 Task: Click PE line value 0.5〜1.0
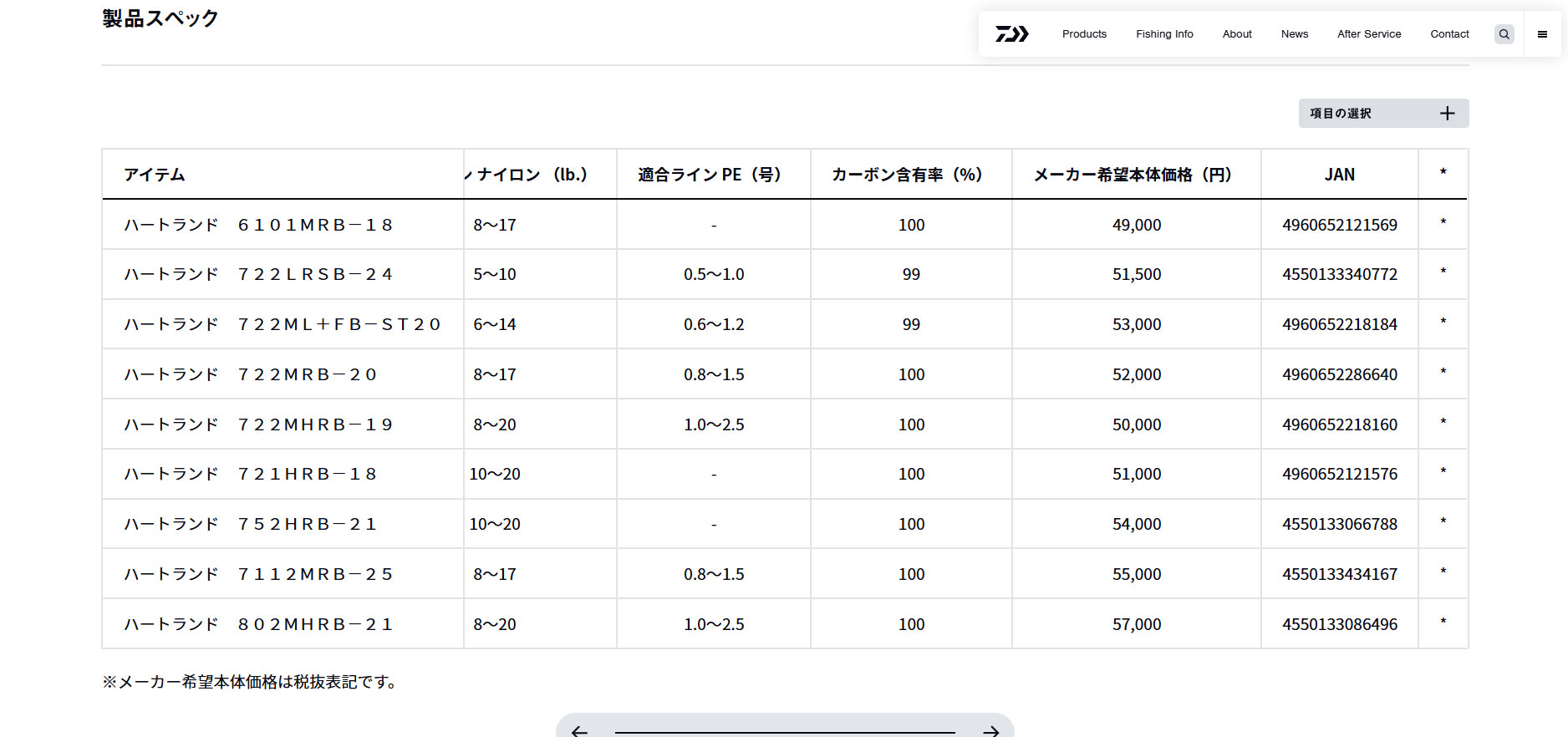[x=714, y=274]
